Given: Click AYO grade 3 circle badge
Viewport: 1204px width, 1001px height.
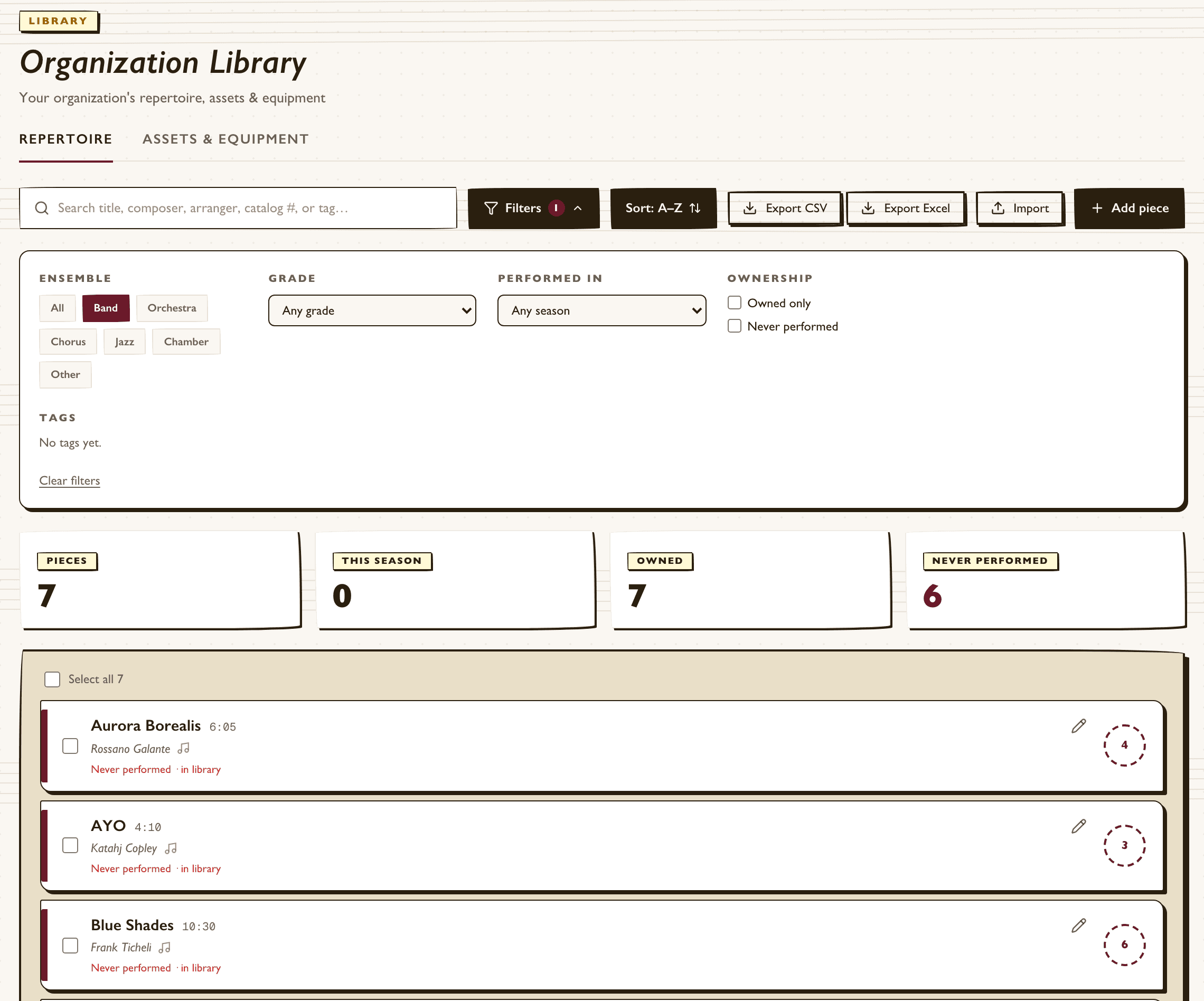Looking at the screenshot, I should (1124, 845).
